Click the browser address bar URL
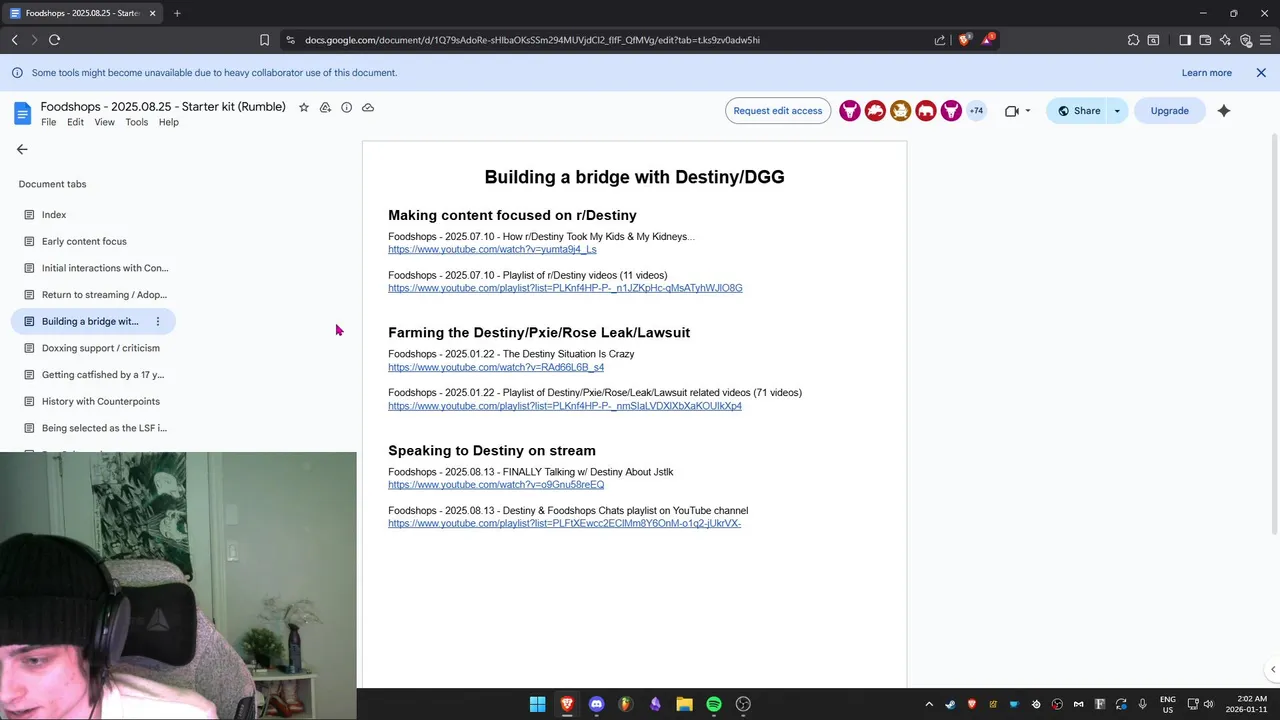This screenshot has height=720, width=1280. point(532,40)
